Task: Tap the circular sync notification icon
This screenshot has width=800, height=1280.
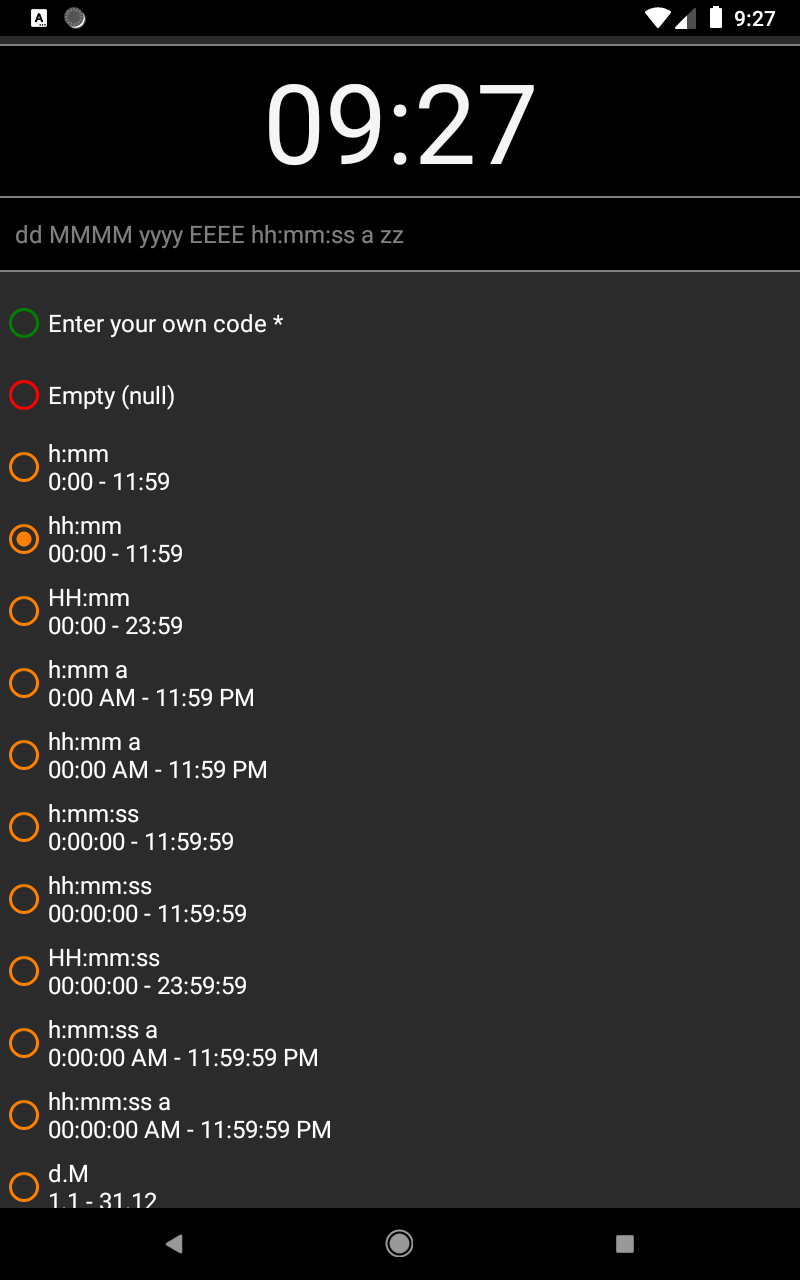Action: point(75,18)
